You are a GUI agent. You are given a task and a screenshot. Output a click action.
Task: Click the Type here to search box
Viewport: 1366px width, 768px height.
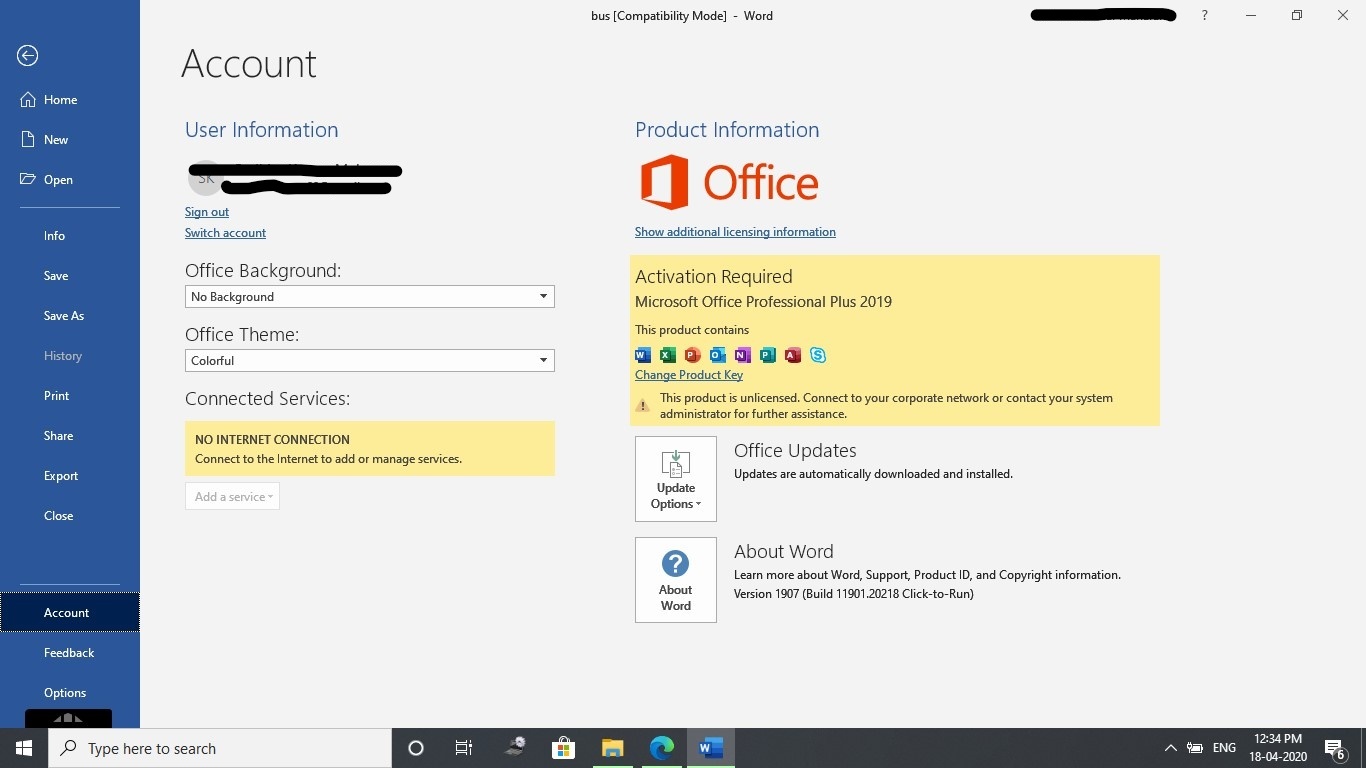coord(220,748)
